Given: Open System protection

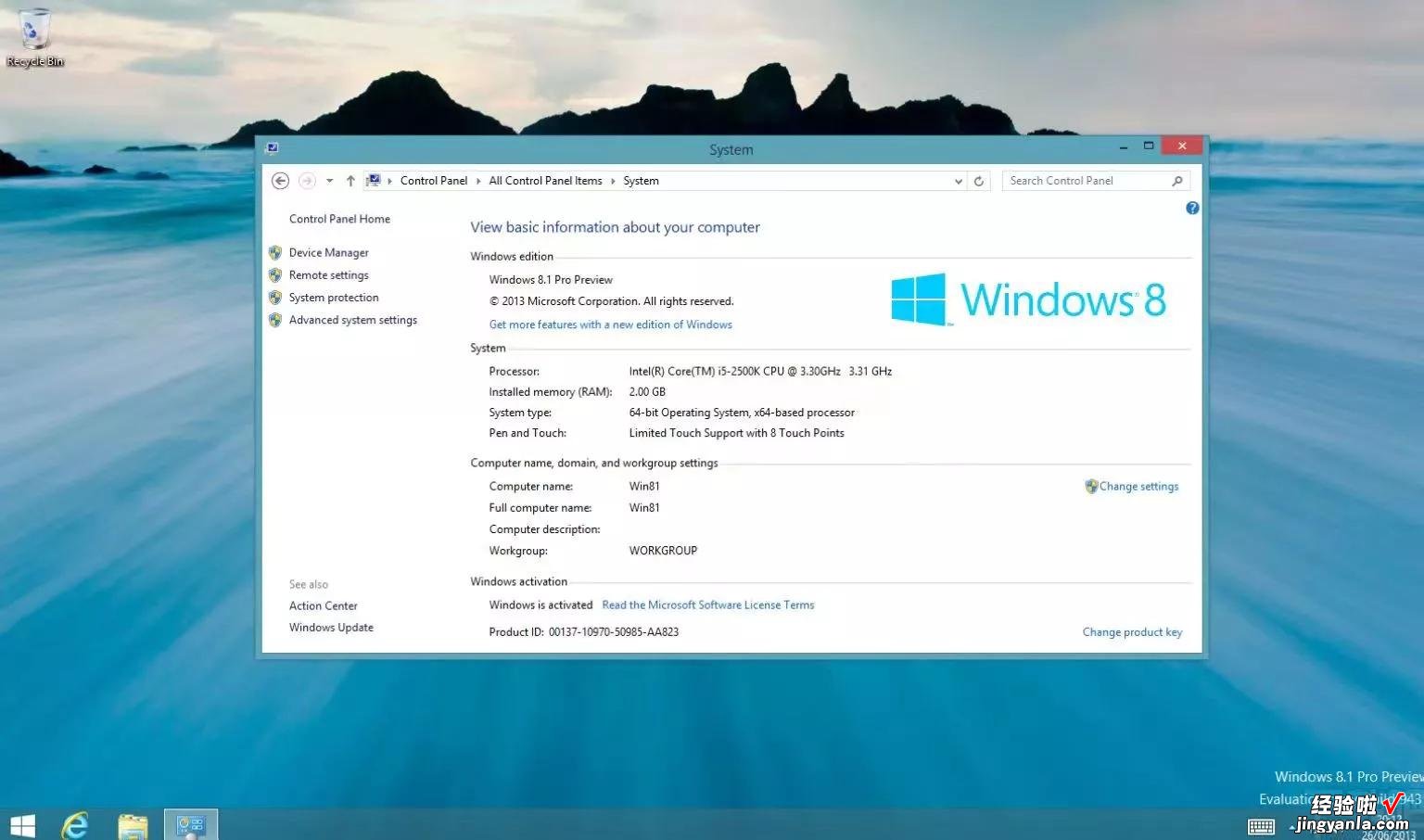Looking at the screenshot, I should tap(334, 298).
